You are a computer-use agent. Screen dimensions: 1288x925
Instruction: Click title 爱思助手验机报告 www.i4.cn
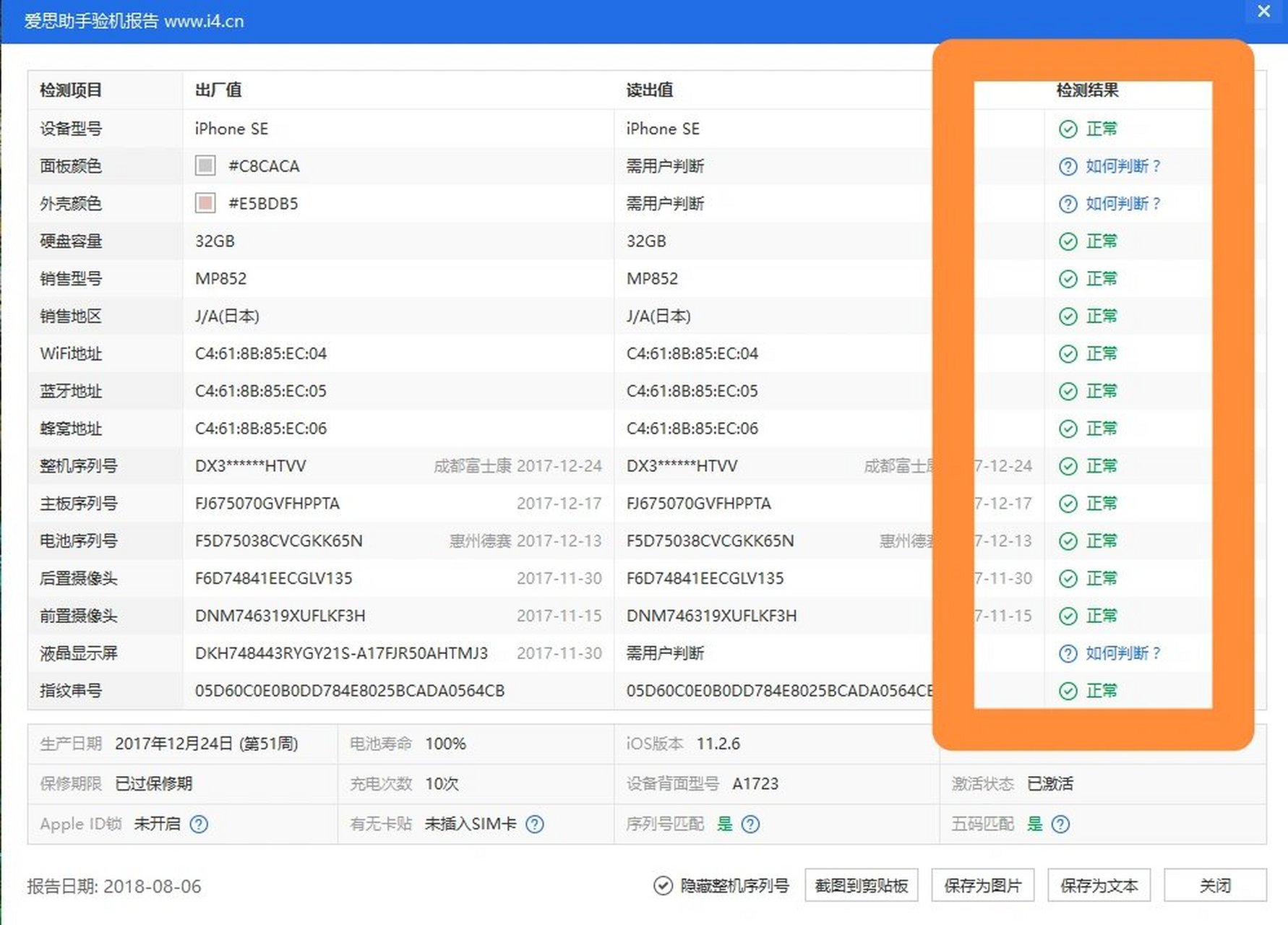coord(134,21)
